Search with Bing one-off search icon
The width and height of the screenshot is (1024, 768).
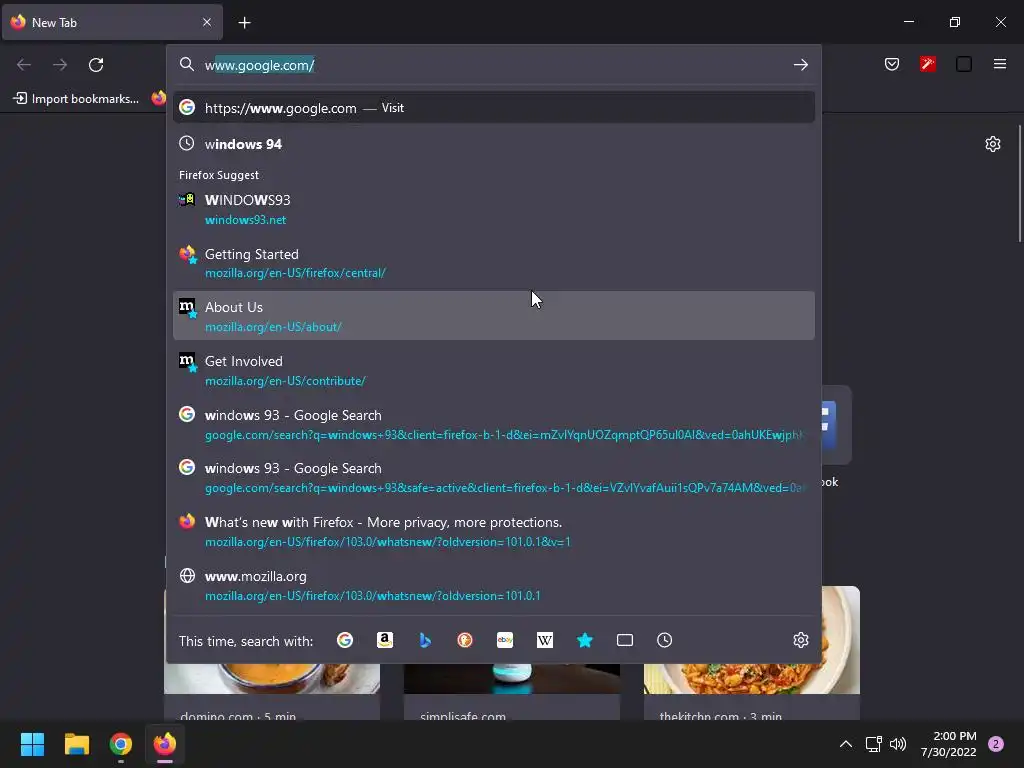click(x=425, y=641)
